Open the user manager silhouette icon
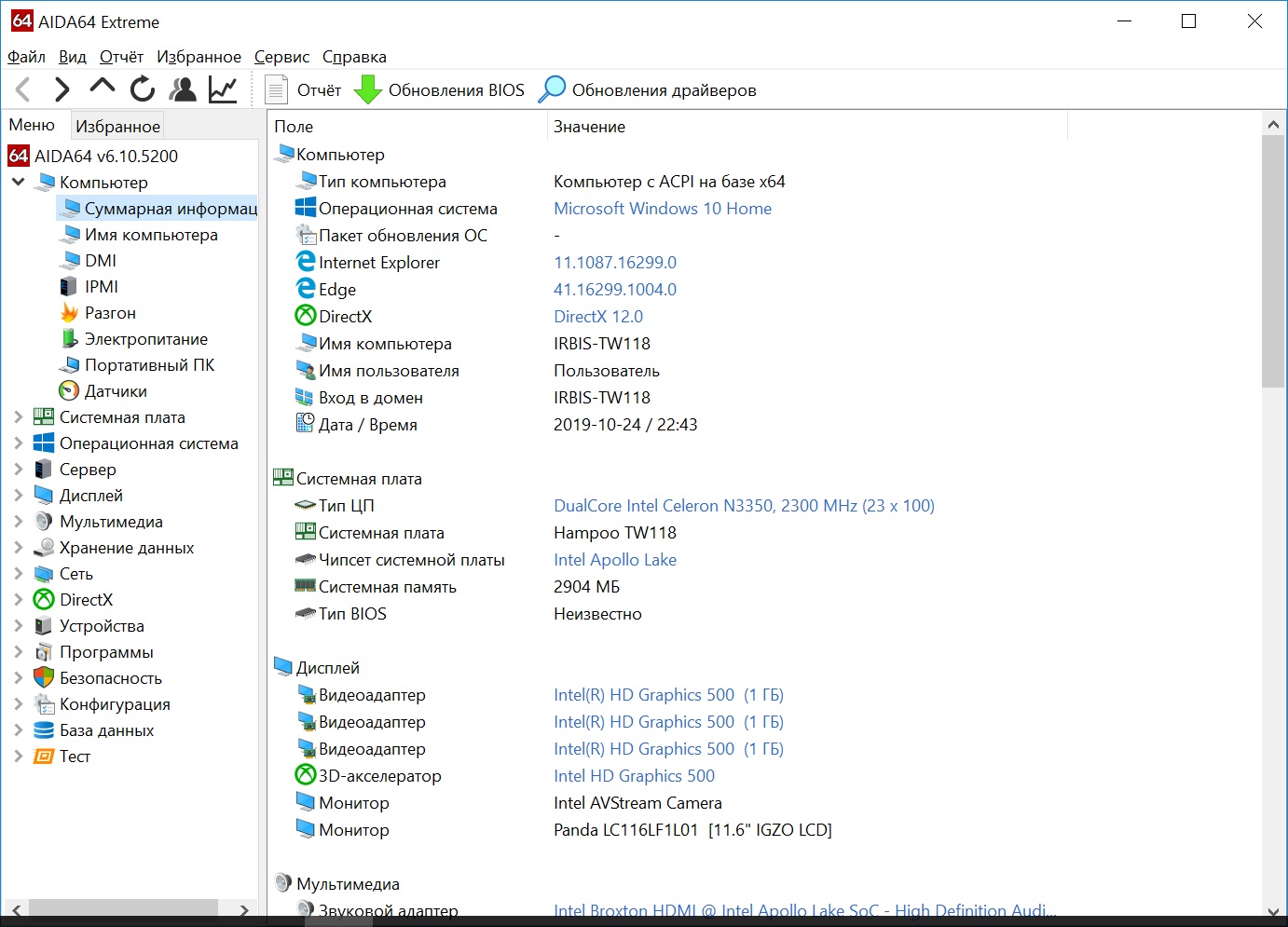The width and height of the screenshot is (1288, 927). pos(183,89)
